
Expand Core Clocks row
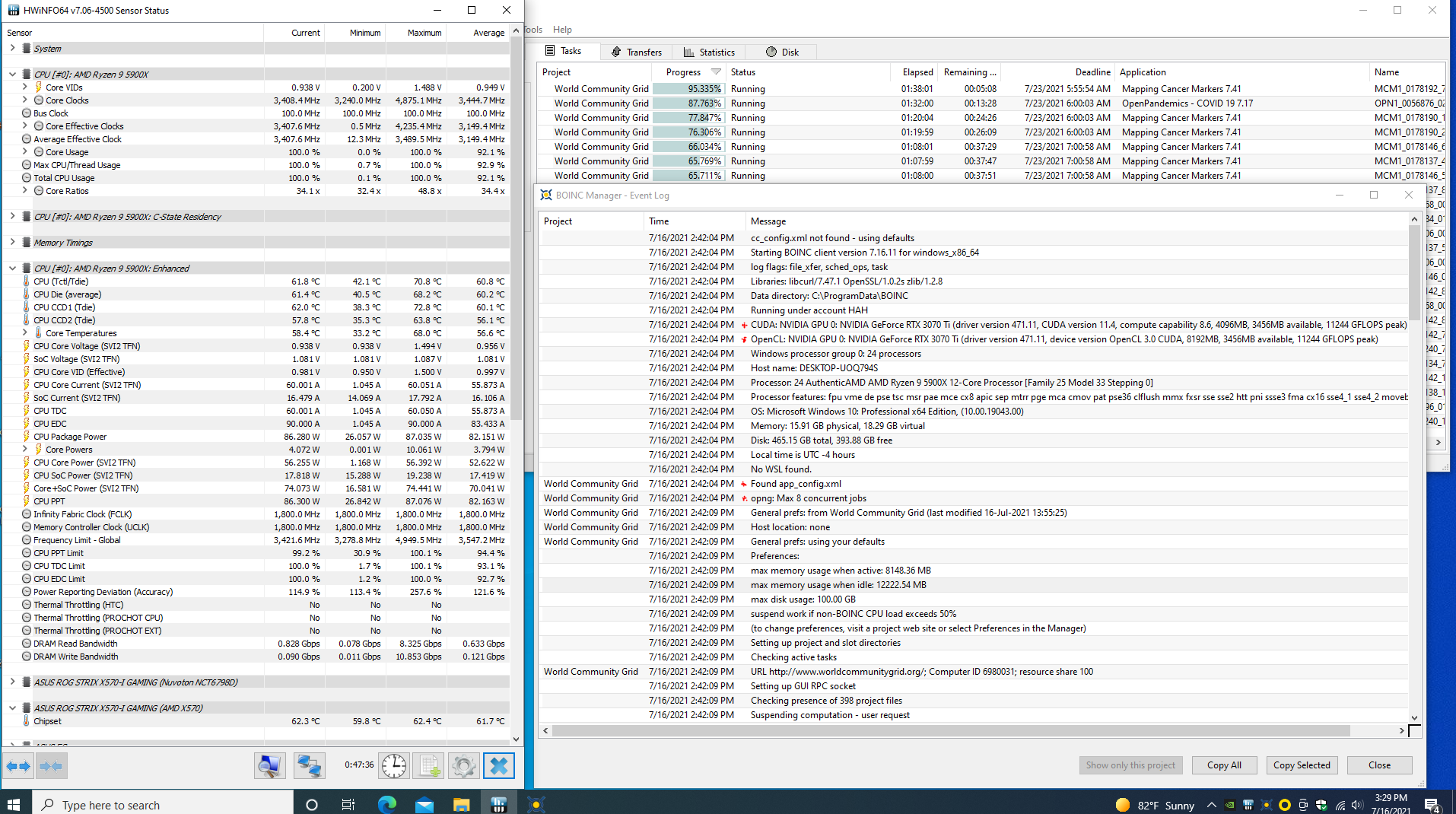click(x=24, y=100)
